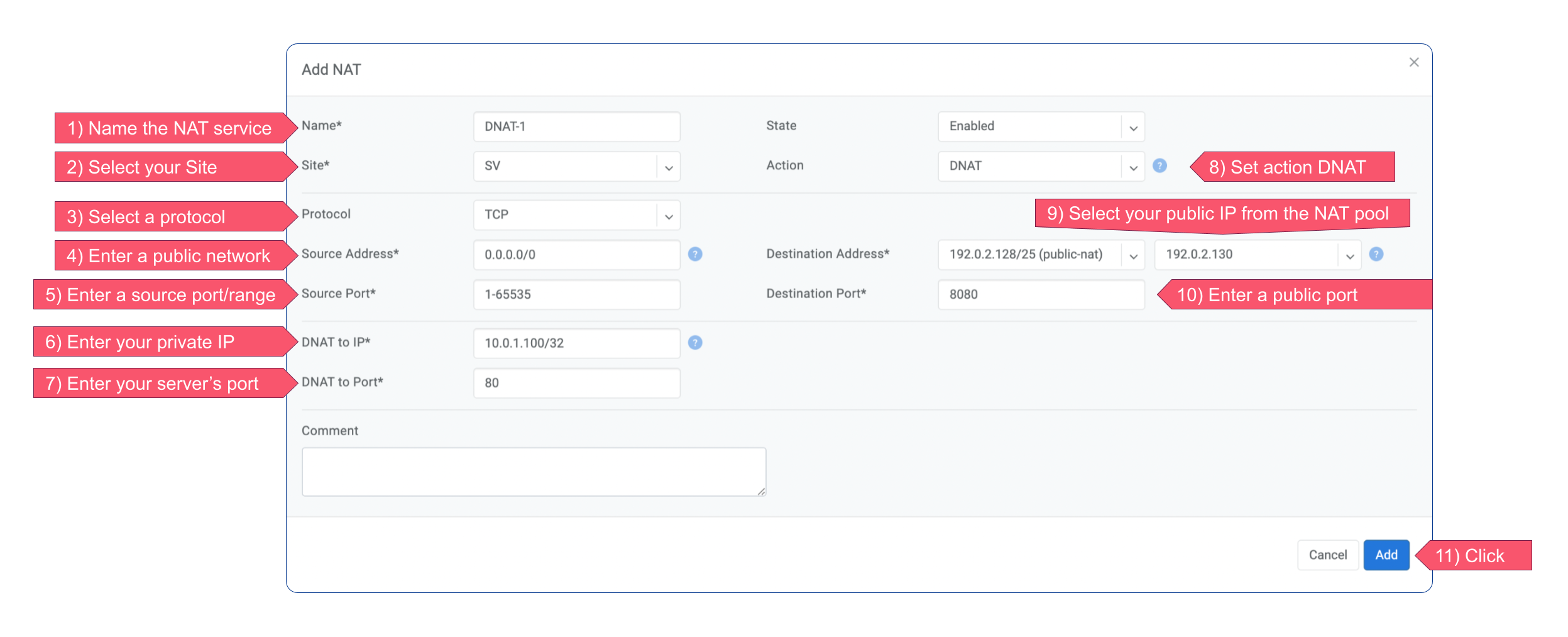Select the Destination Port field showing 8080
1568x637 pixels.
(x=1041, y=294)
